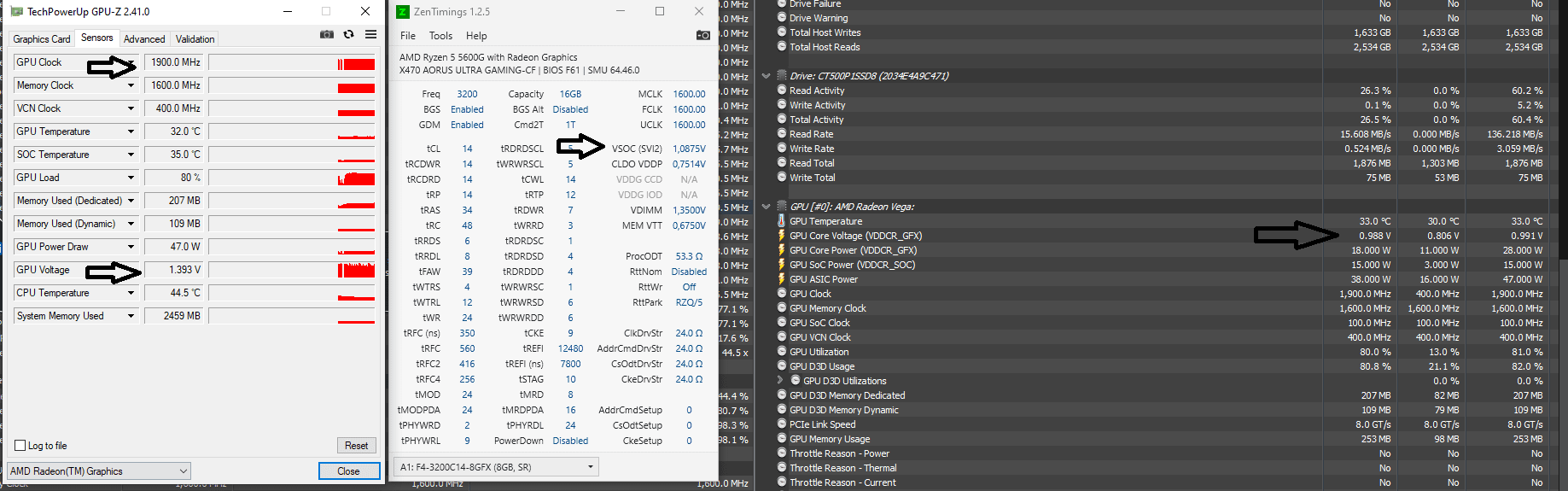Click the round icon beside Read Activity
This screenshot has width=1568, height=491.
click(x=781, y=91)
